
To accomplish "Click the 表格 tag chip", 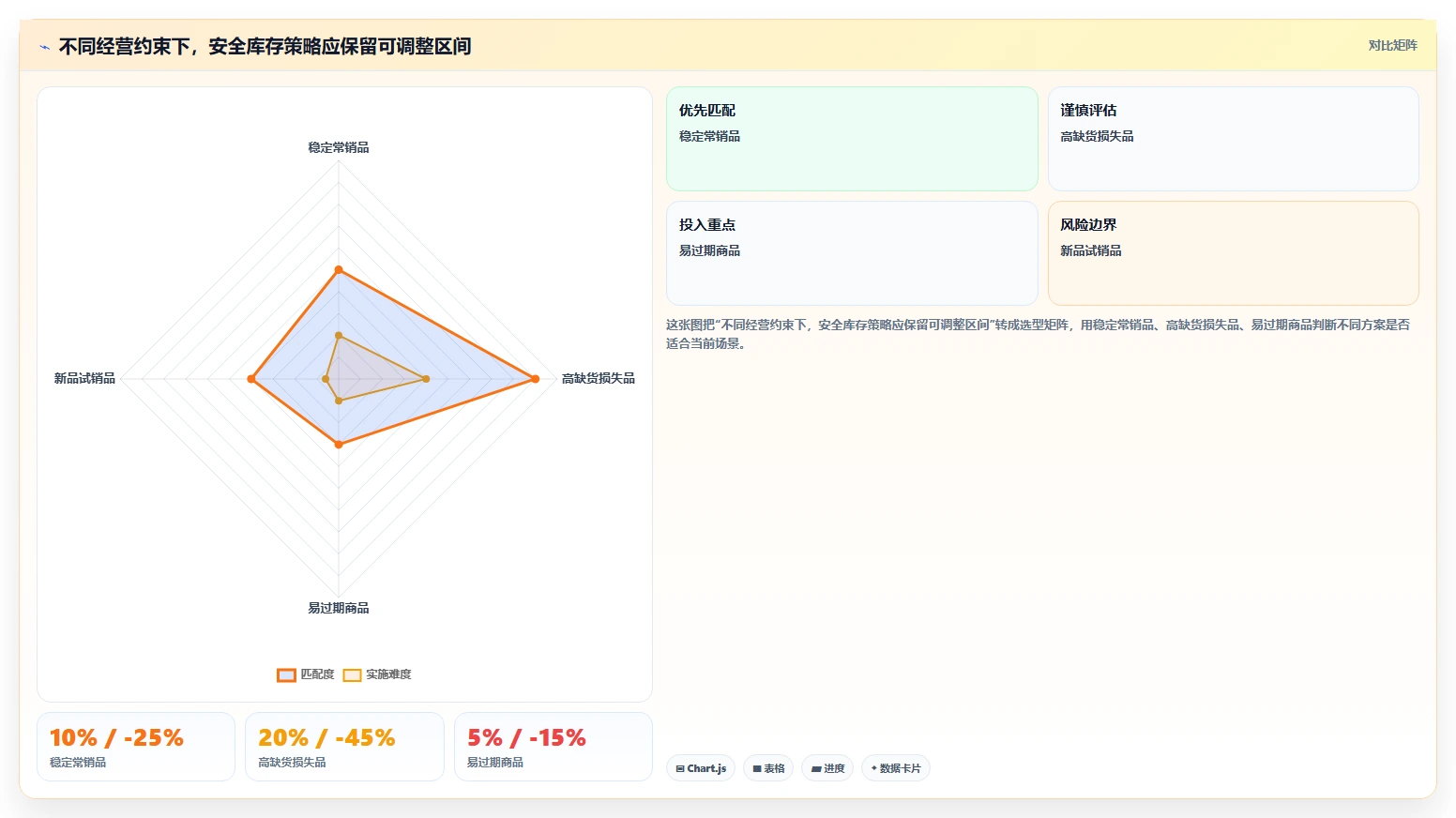I will click(768, 768).
